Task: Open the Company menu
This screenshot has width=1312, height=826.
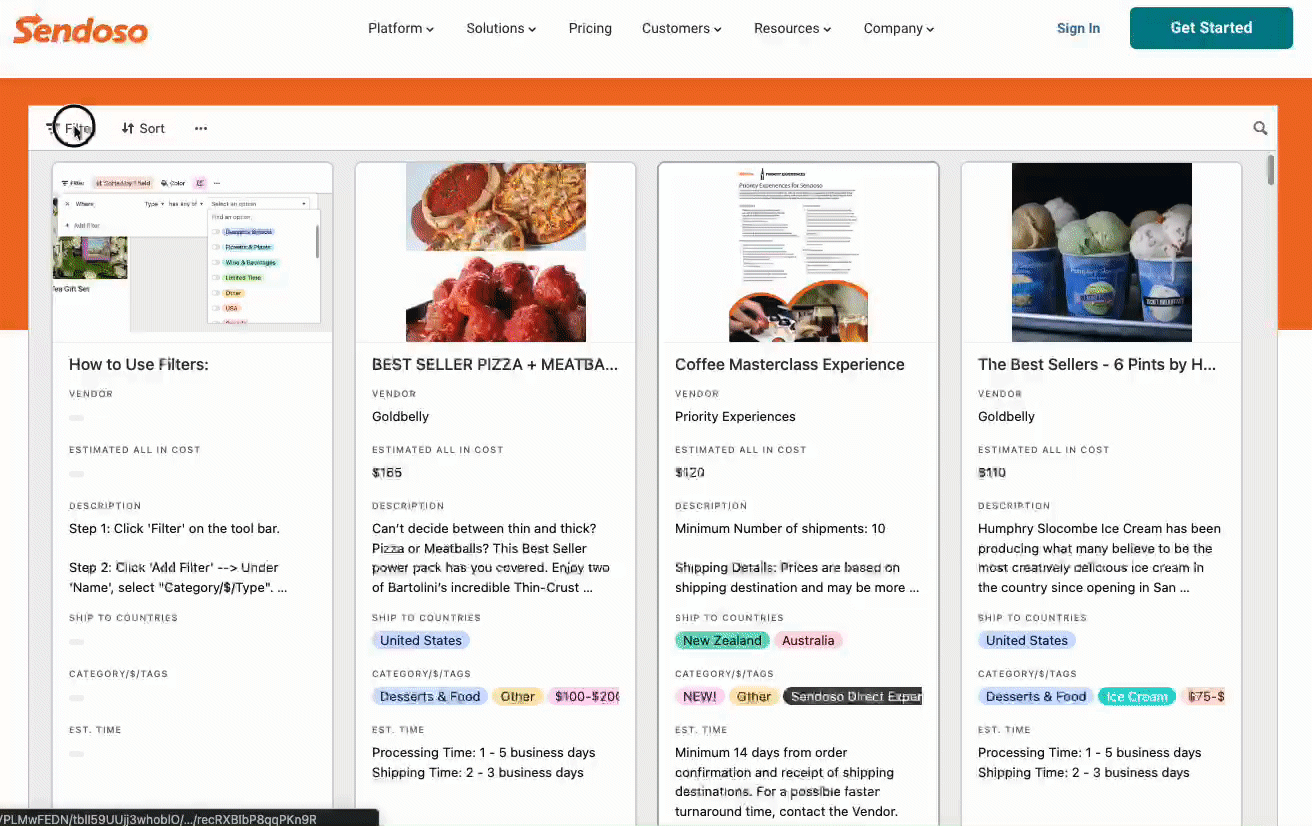Action: (x=898, y=29)
